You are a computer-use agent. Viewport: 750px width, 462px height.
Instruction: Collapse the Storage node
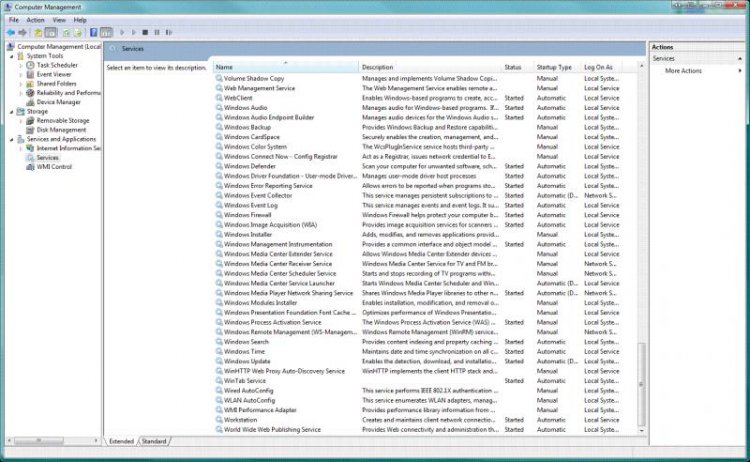(x=12, y=111)
